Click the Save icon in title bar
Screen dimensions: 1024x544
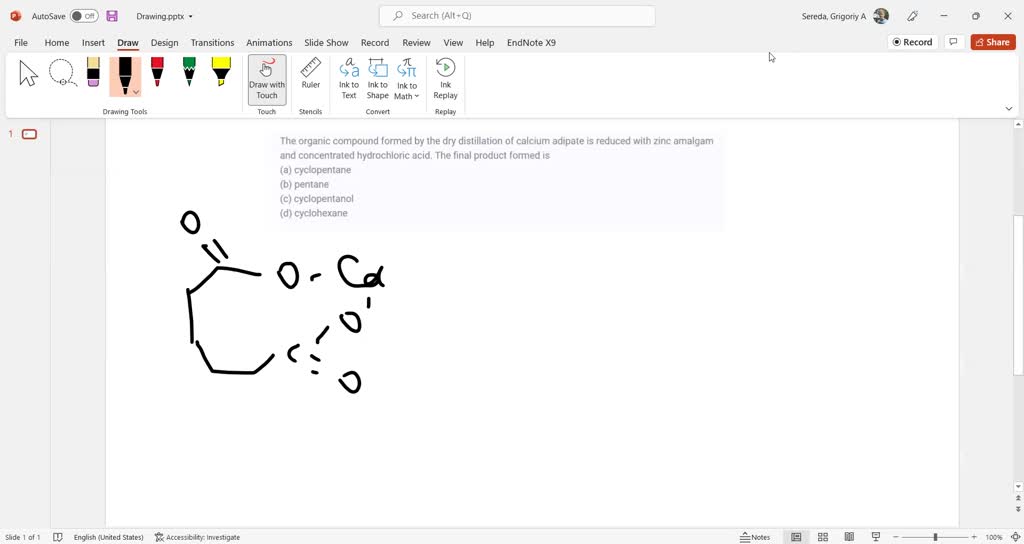pyautogui.click(x=112, y=16)
